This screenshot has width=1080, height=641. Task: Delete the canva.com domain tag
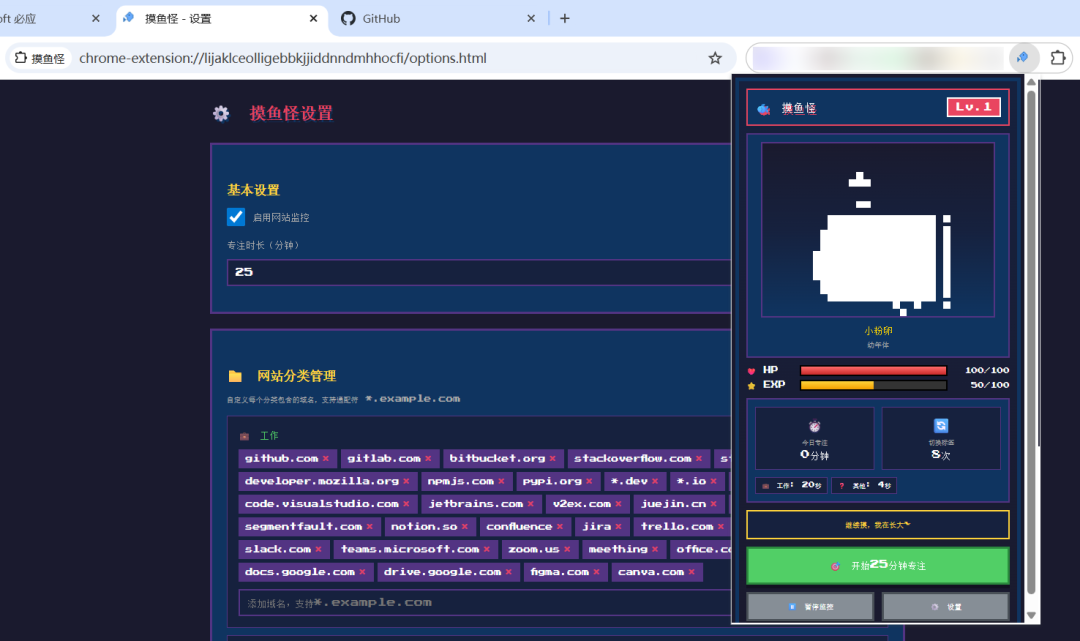692,572
